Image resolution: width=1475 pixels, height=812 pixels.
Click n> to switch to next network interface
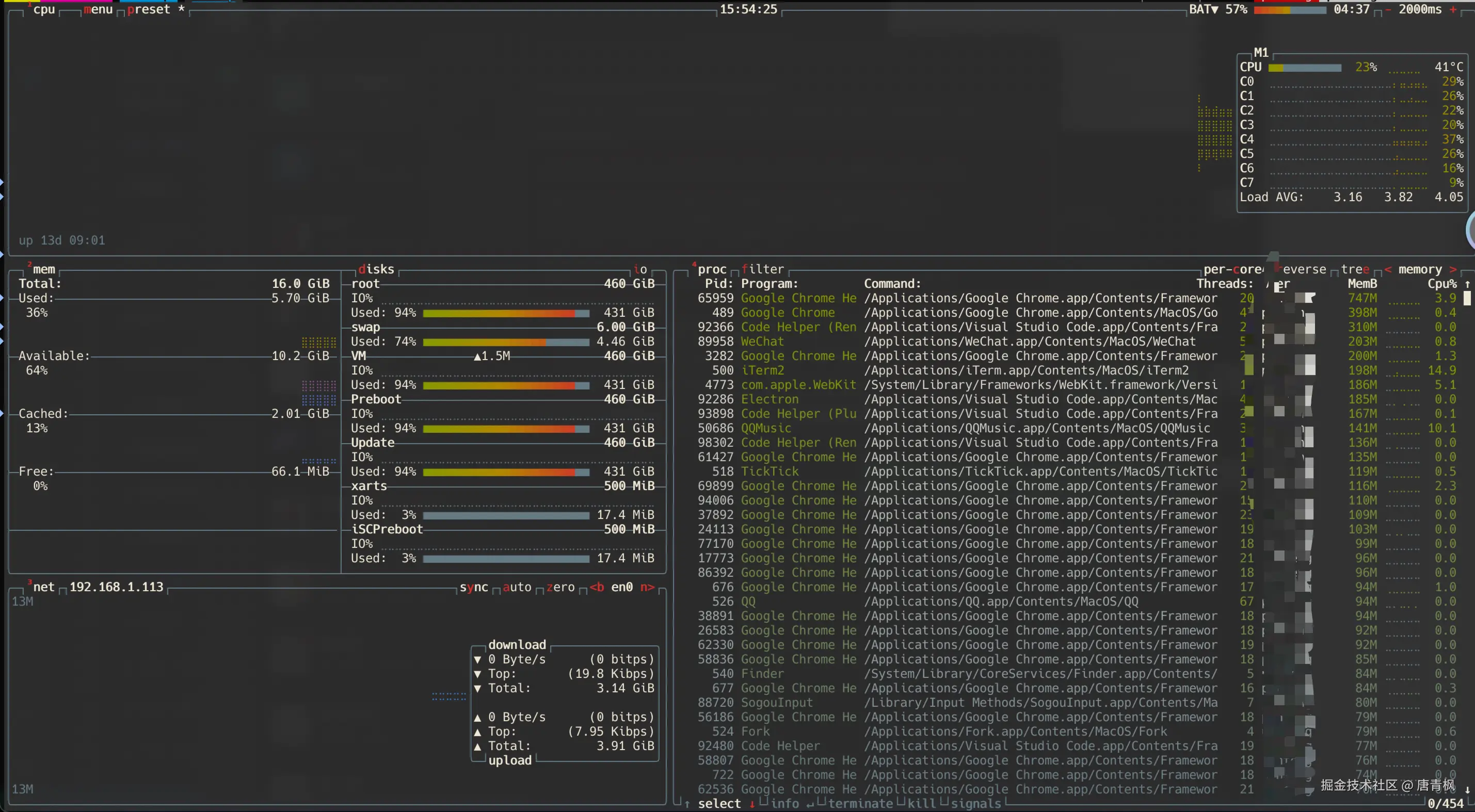tap(649, 587)
